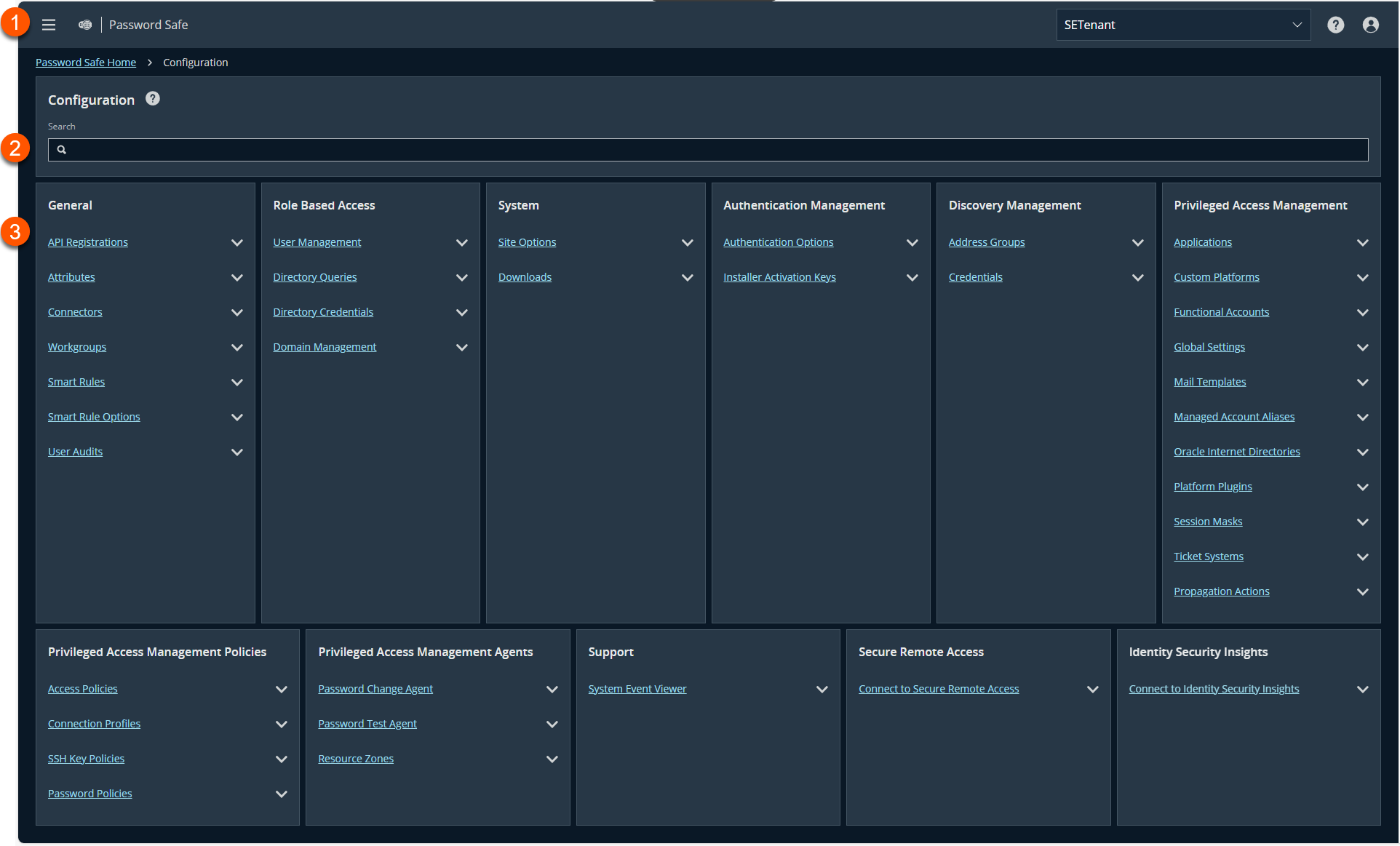Expand the Directory Credentials chevron
The image size is (1400, 846).
click(x=461, y=312)
